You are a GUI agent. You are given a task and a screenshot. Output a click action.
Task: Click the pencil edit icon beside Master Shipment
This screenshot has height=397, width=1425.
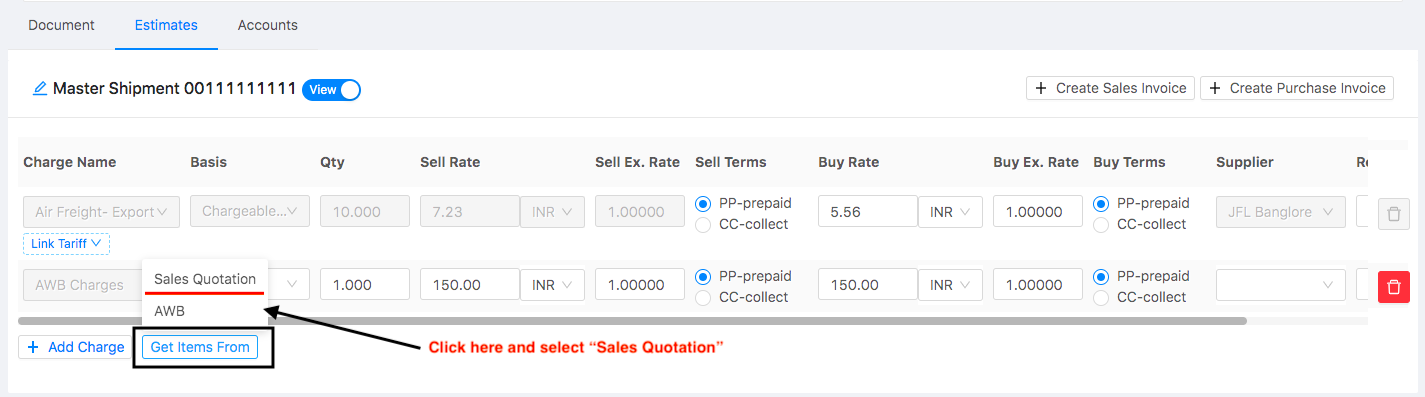(x=40, y=89)
